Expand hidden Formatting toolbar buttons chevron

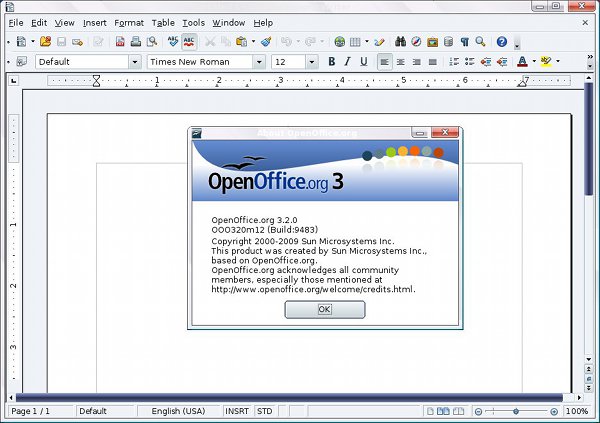pyautogui.click(x=590, y=57)
